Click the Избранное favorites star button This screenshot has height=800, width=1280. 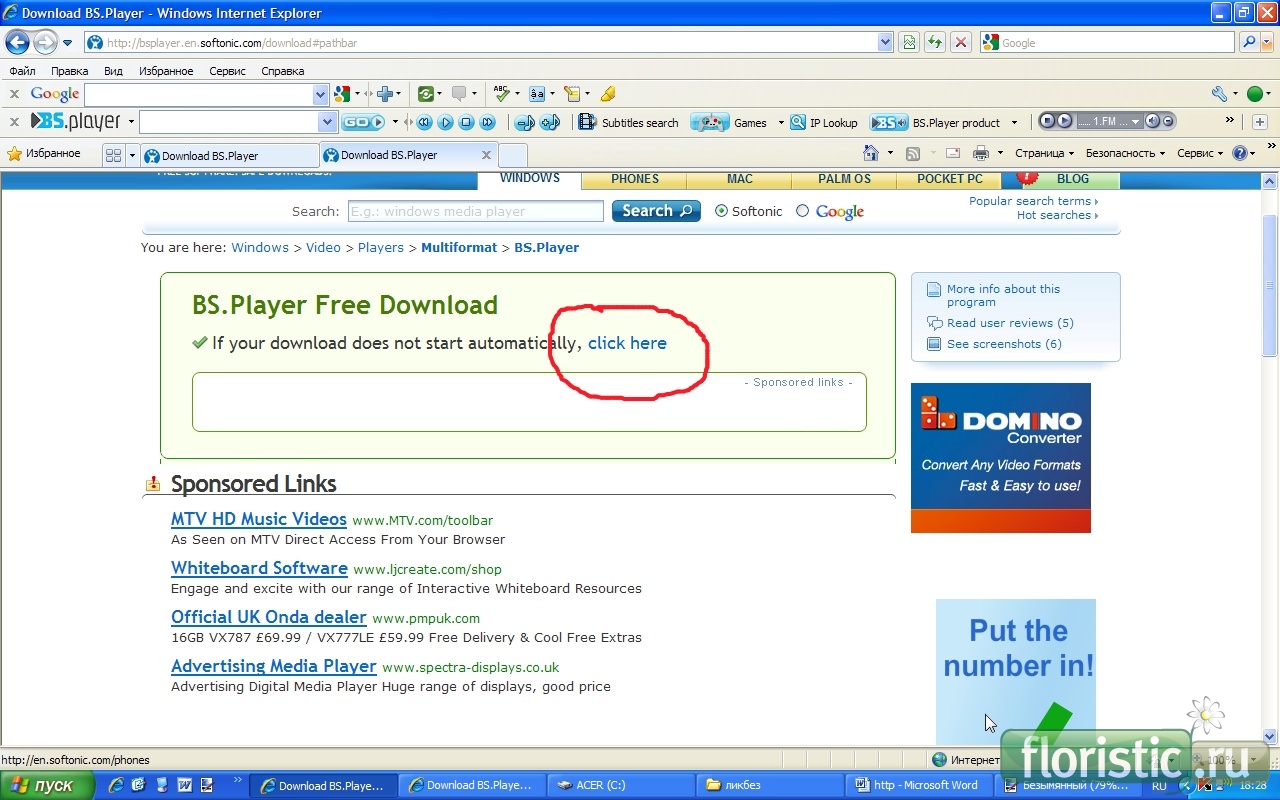(44, 153)
